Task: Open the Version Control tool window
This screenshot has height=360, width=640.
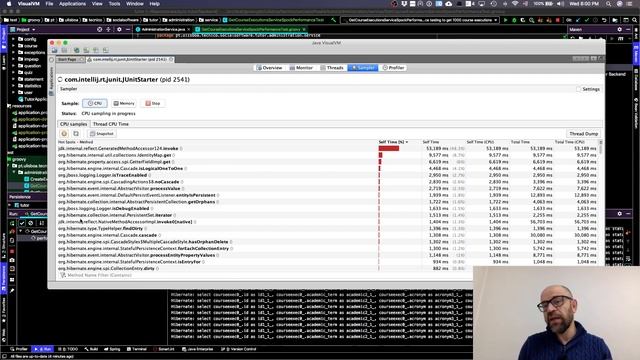Action: coord(239,349)
